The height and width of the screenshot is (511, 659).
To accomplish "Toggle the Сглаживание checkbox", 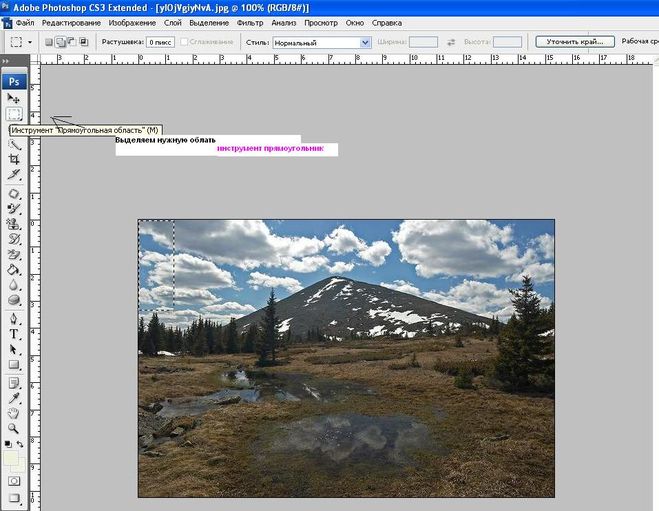I will click(184, 42).
